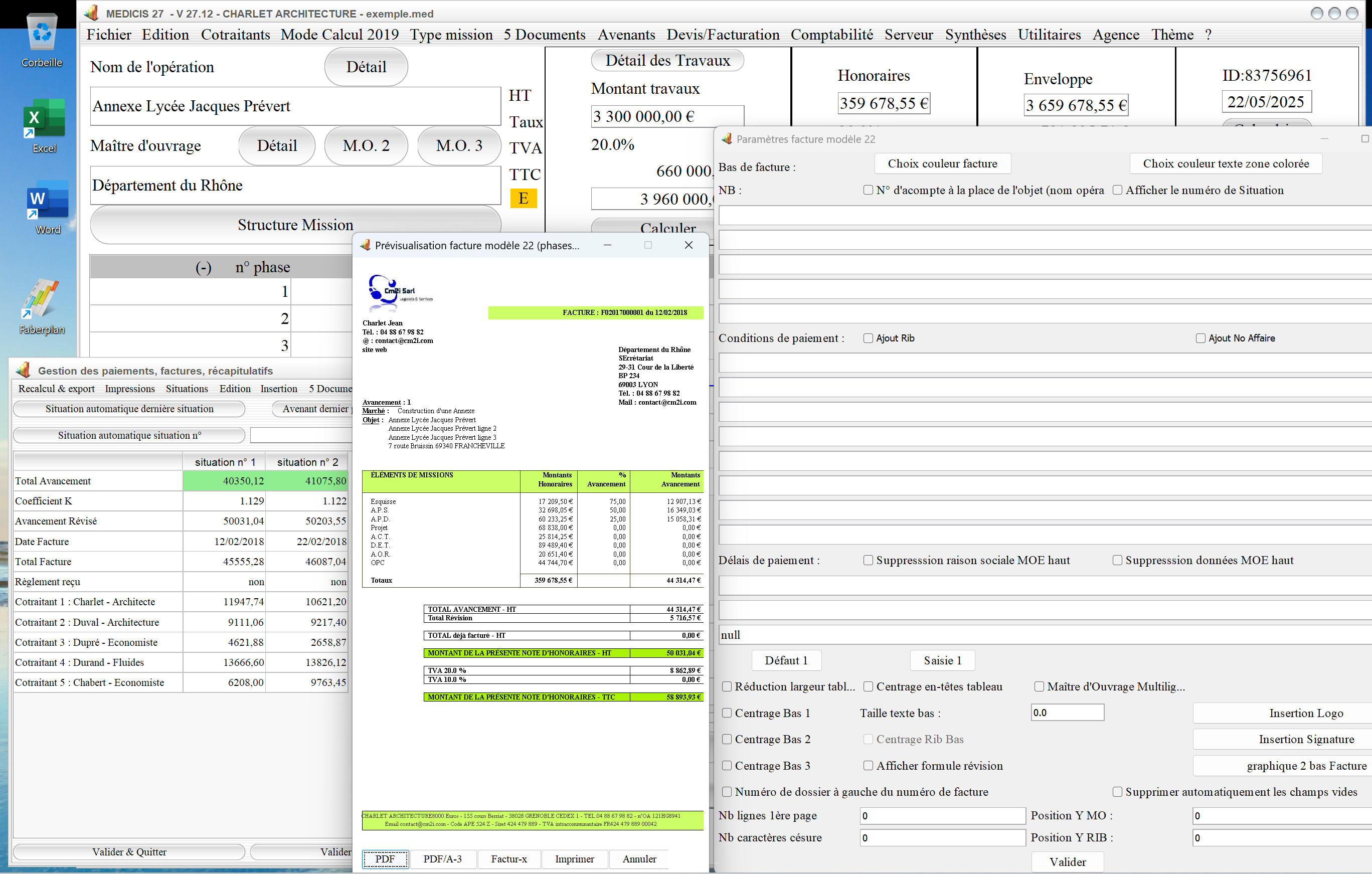Click the PDF export button
This screenshot has height=874, width=1372.
[385, 859]
